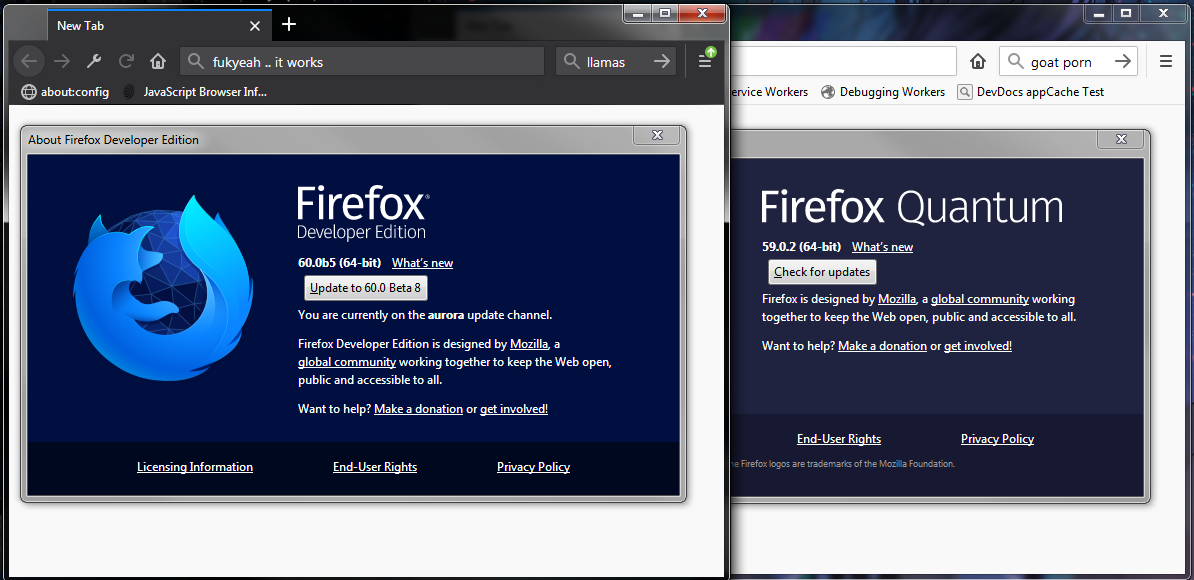Minimize the Developer Edition browser window
The height and width of the screenshot is (580, 1194).
[638, 13]
